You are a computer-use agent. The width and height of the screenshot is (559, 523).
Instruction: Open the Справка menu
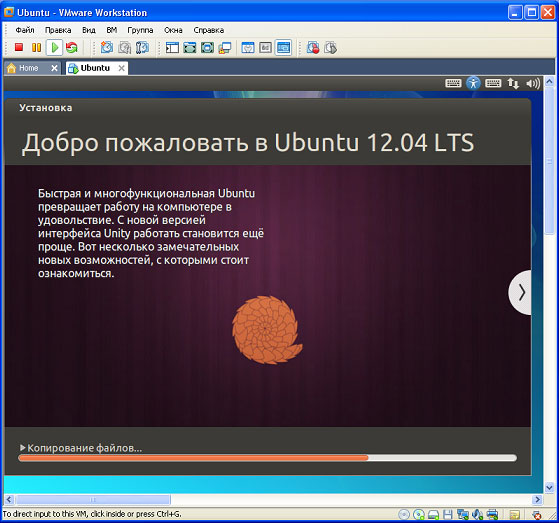click(x=209, y=30)
